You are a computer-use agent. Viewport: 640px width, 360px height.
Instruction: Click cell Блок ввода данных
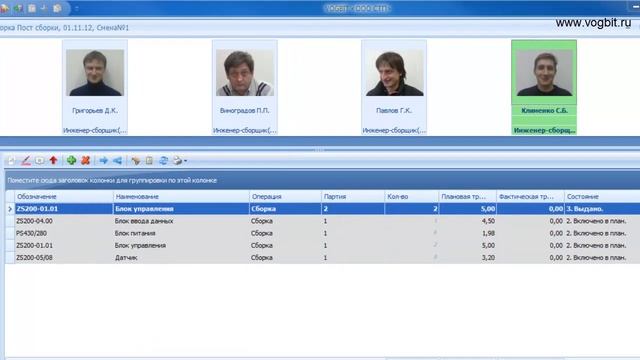[181, 221]
